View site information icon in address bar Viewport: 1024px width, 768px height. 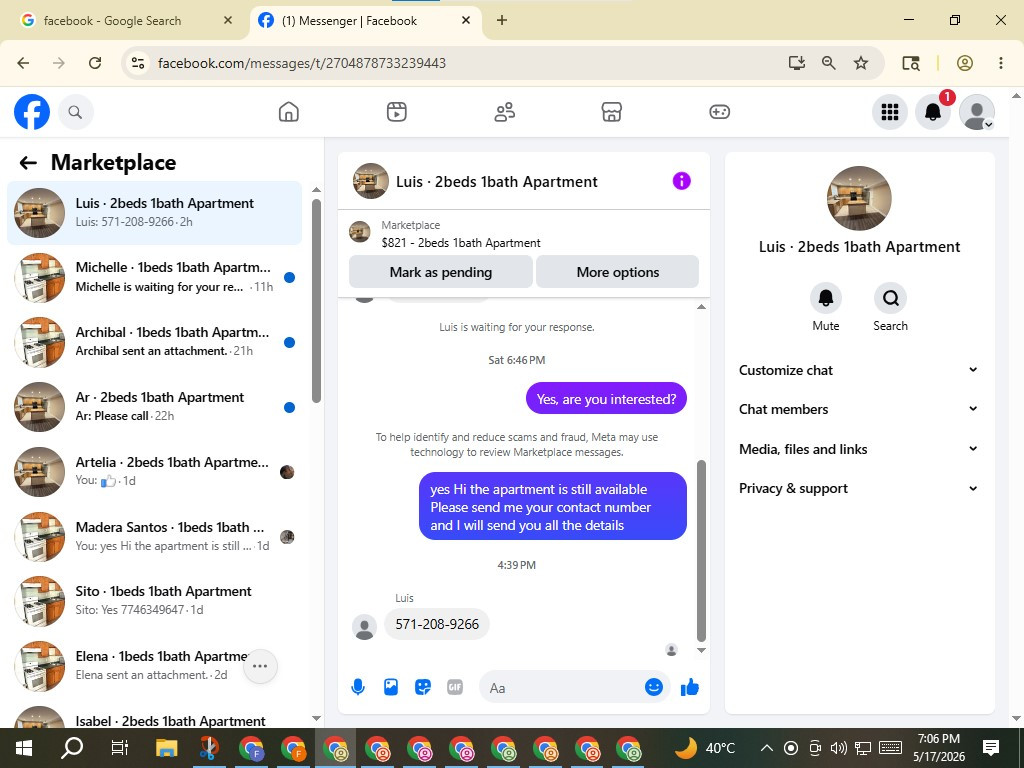tap(138, 63)
